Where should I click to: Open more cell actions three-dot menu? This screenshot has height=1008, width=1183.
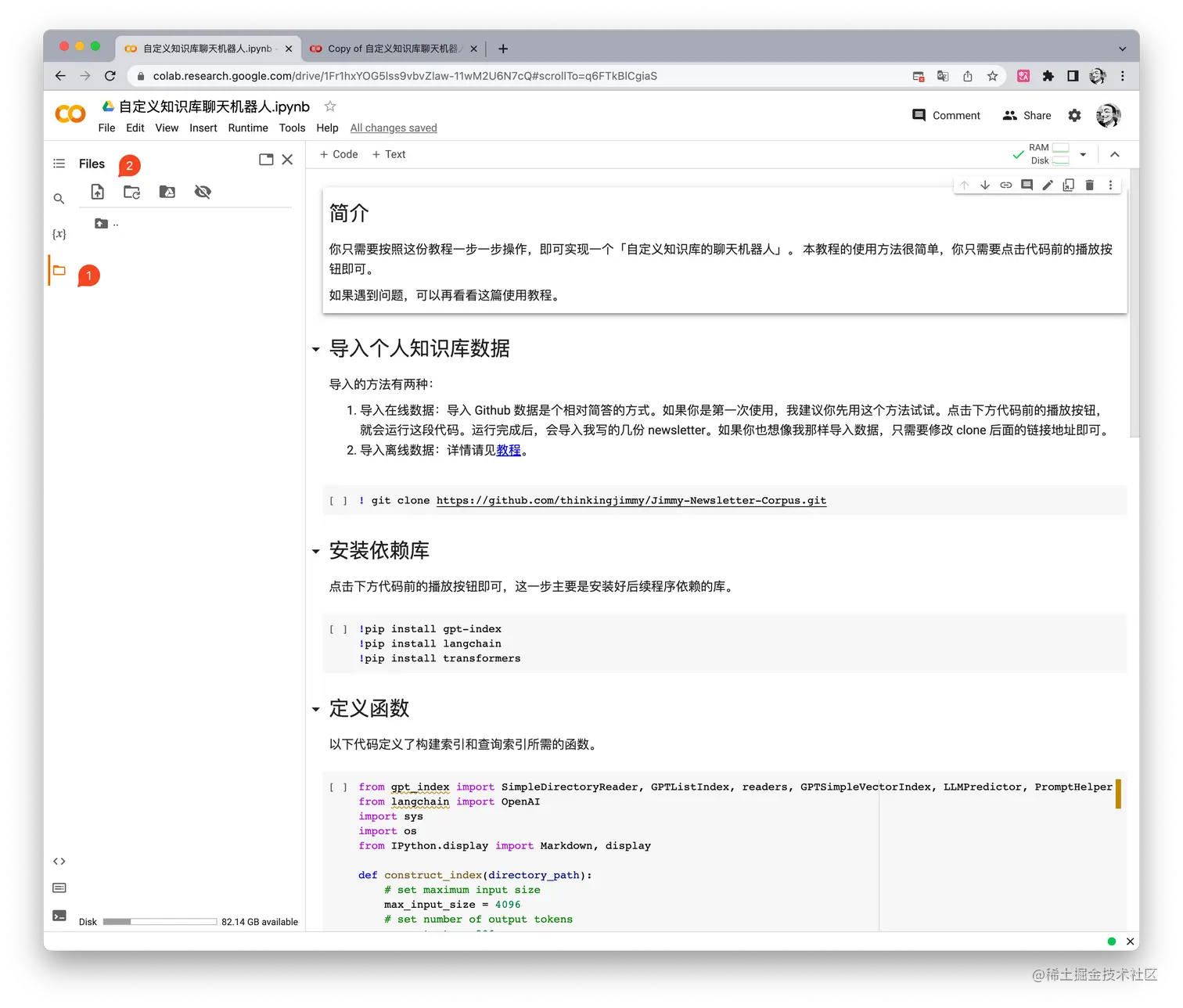coord(1110,185)
